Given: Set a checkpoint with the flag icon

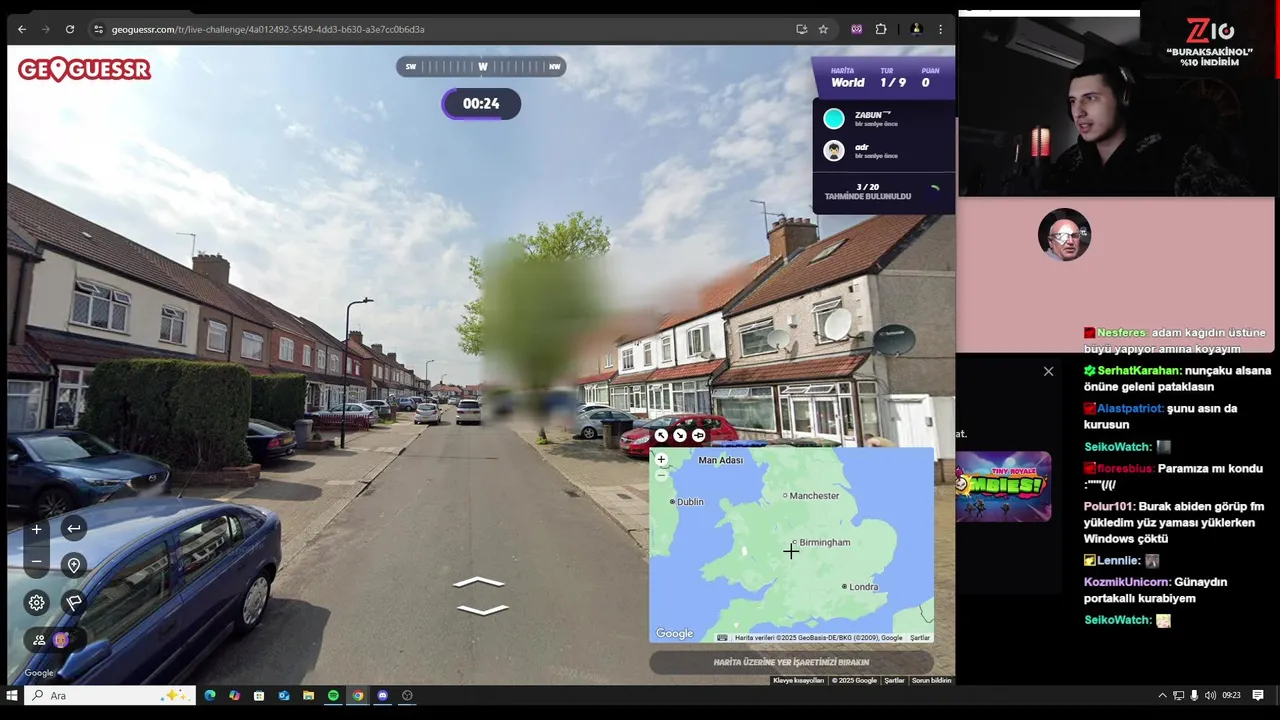Looking at the screenshot, I should 73,602.
